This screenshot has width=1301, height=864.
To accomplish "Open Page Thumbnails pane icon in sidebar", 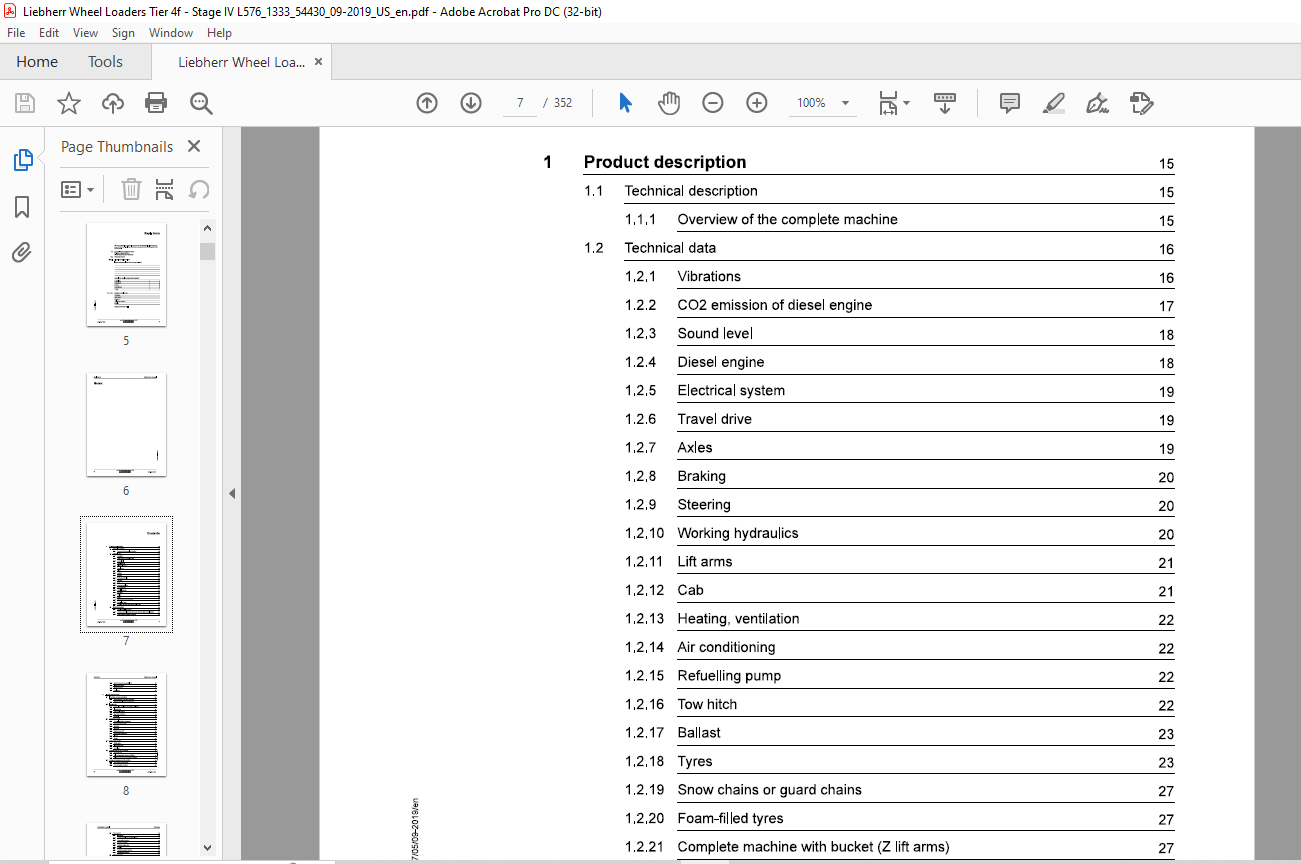I will (22, 160).
